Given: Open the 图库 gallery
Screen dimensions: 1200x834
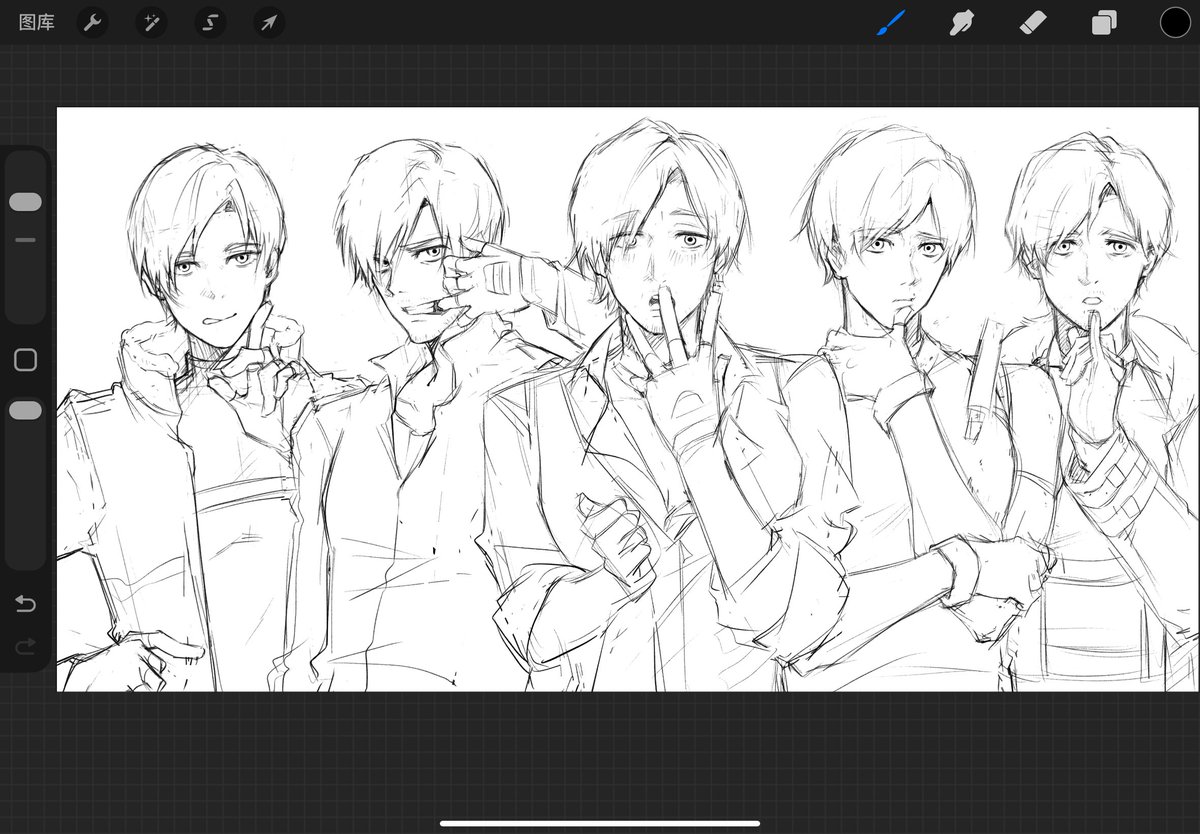Looking at the screenshot, I should (x=37, y=22).
